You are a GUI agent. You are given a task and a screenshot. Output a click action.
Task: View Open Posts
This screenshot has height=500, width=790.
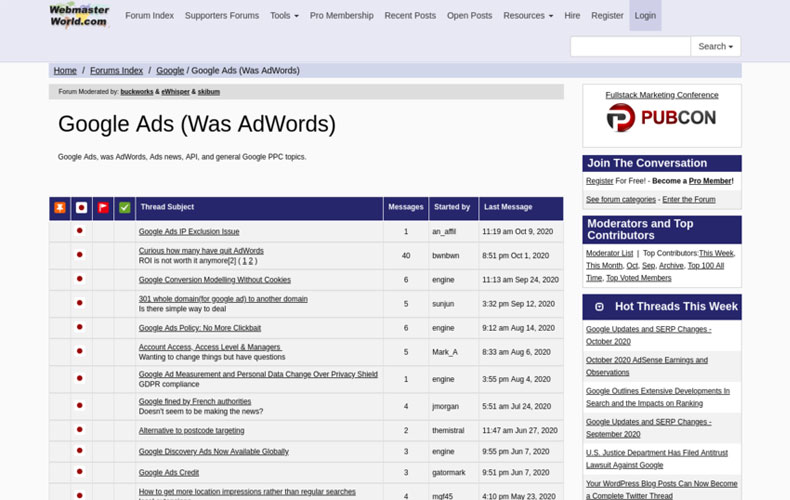470,16
